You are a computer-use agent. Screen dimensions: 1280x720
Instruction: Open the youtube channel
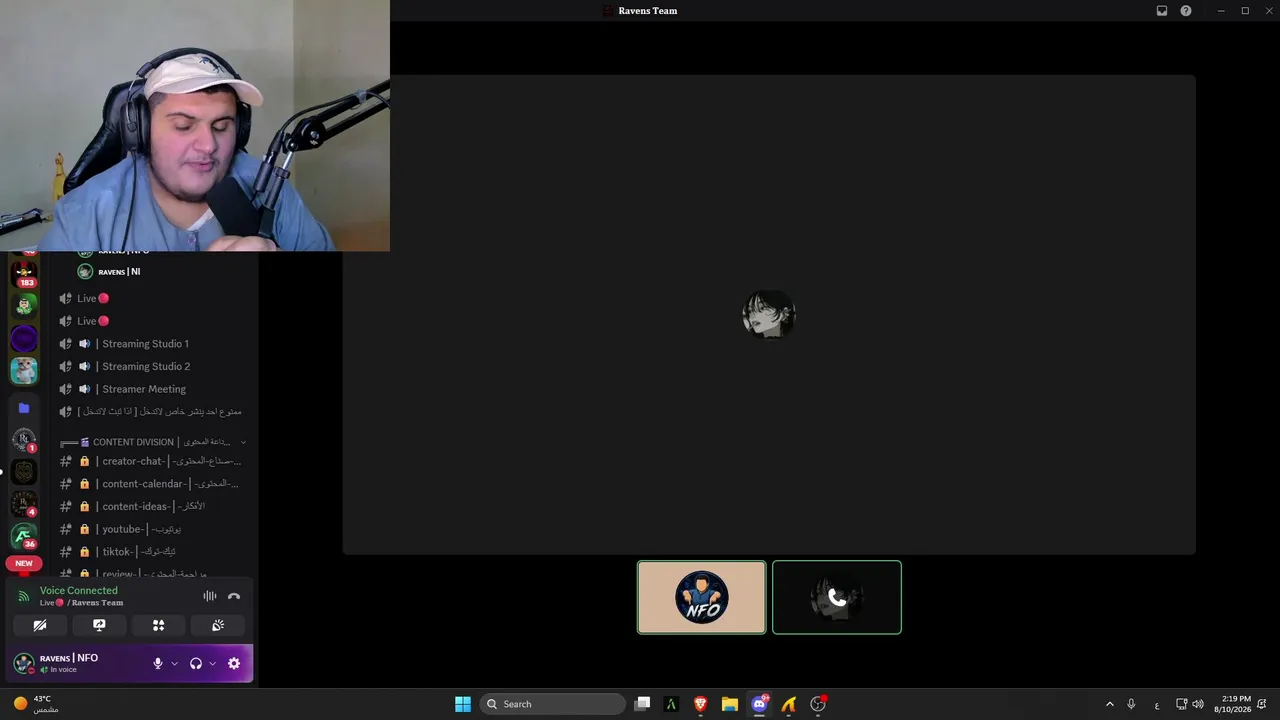click(x=154, y=529)
